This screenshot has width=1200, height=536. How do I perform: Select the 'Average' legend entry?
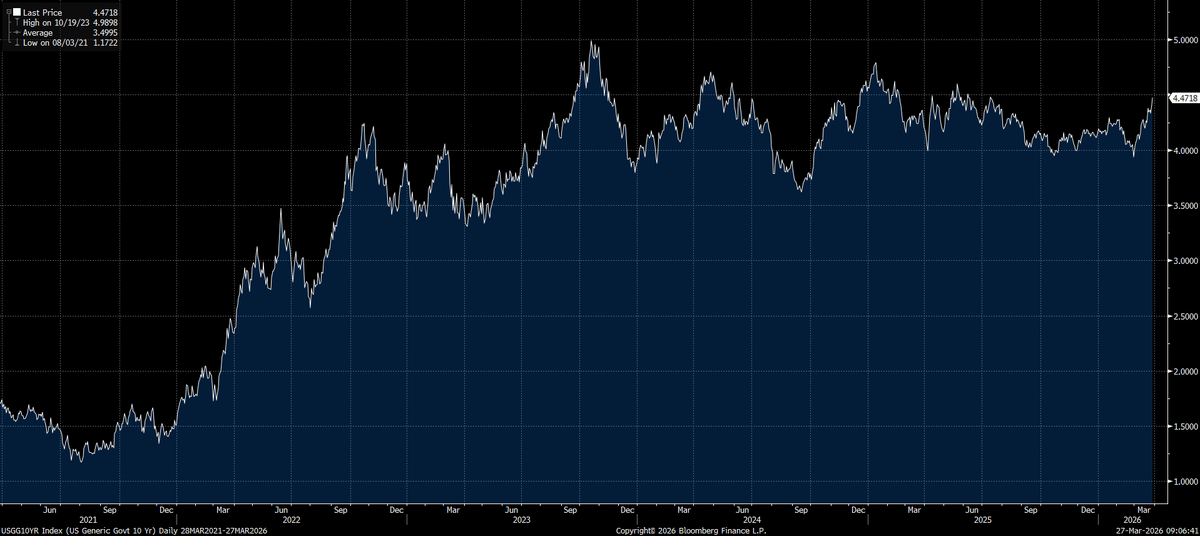38,33
